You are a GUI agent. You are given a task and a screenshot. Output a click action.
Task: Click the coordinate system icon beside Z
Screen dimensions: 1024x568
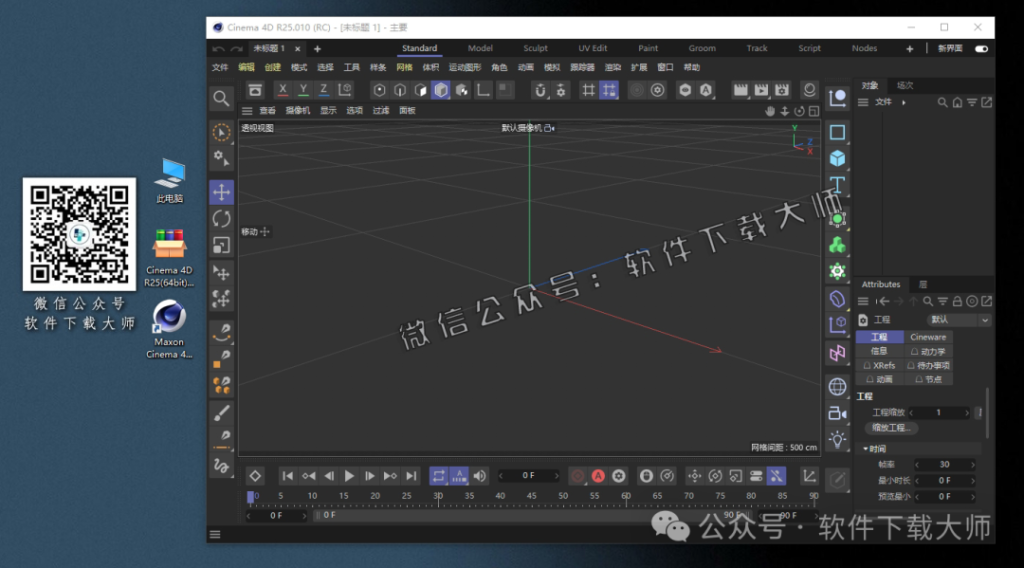(x=345, y=90)
